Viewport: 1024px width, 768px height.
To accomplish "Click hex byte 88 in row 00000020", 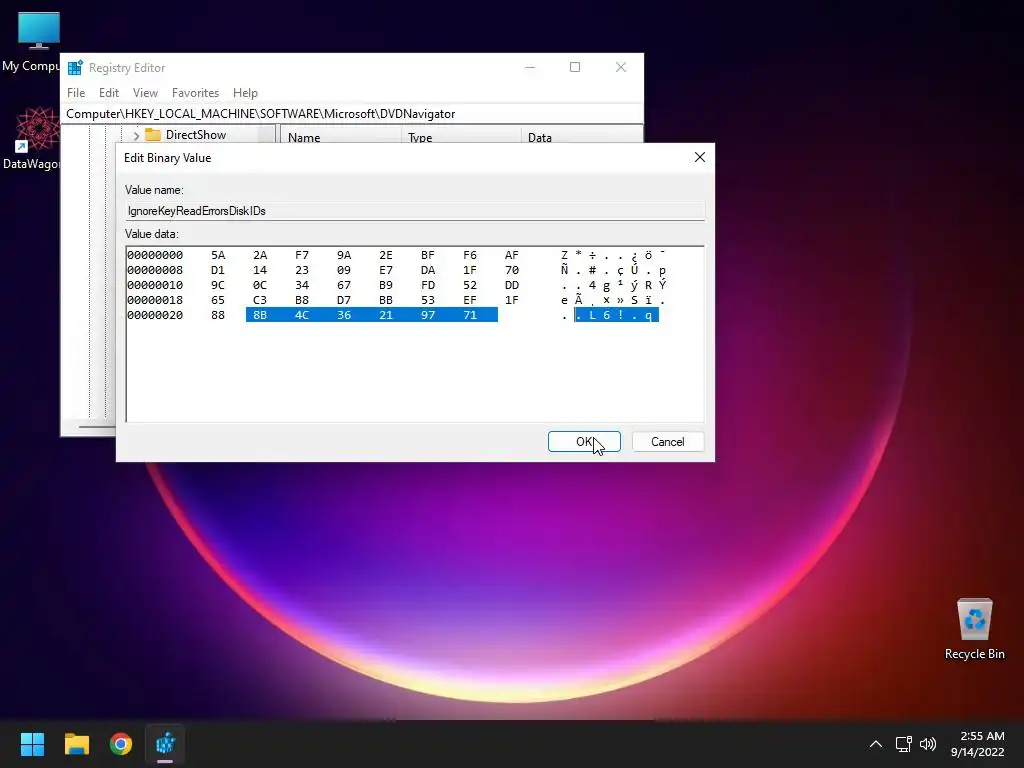I will (217, 315).
